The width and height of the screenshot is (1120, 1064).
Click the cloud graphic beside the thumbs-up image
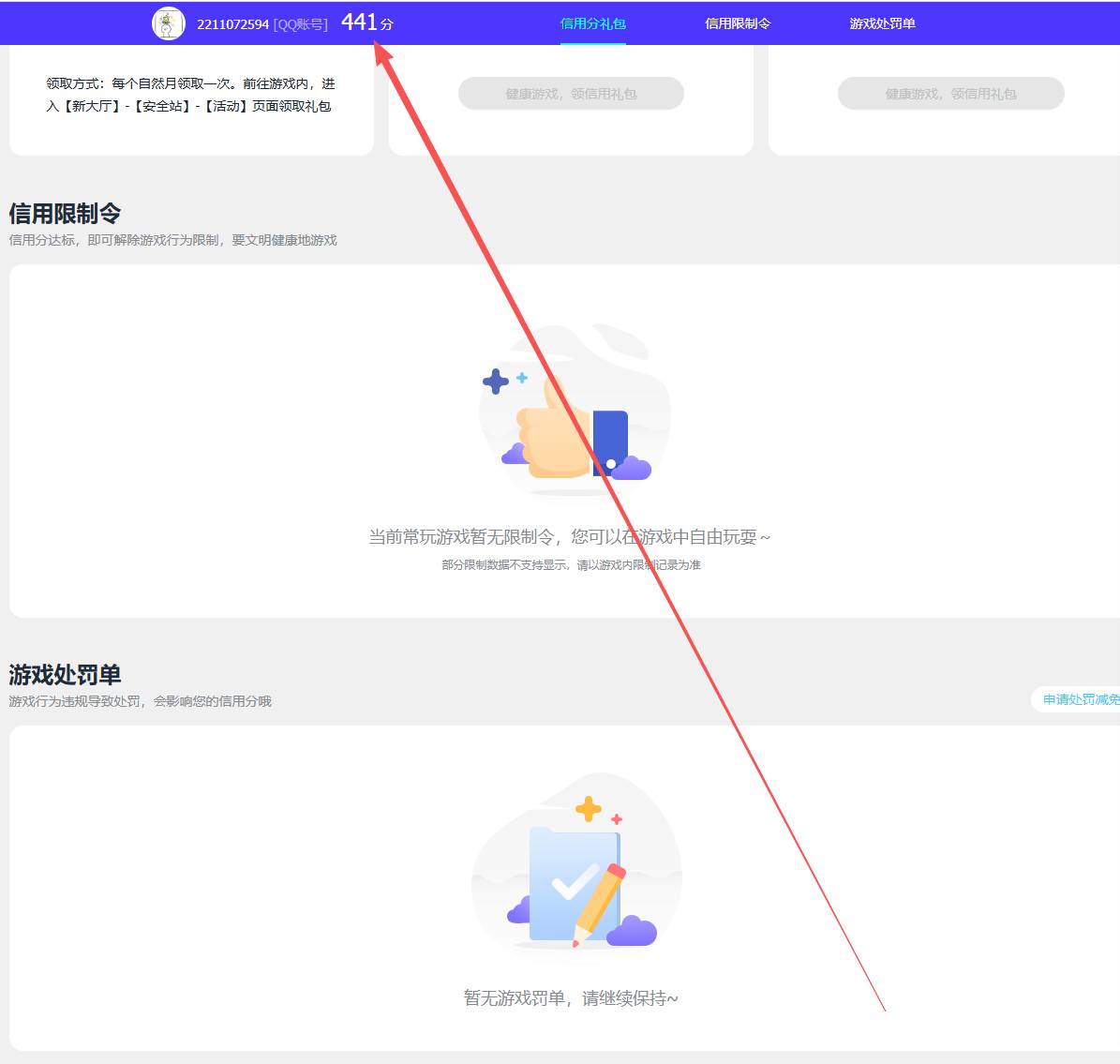(634, 467)
